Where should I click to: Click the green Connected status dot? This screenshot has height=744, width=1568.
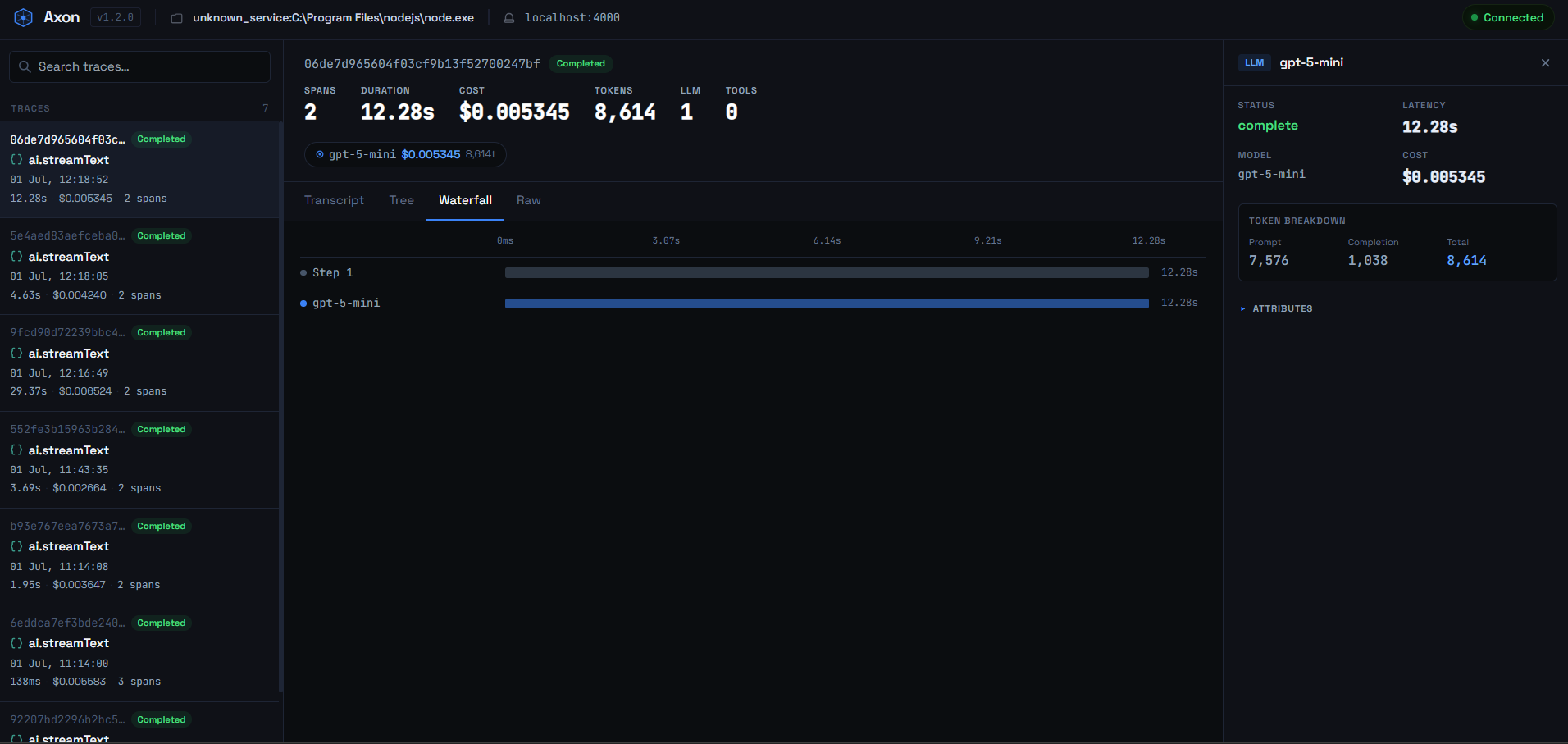1475,17
